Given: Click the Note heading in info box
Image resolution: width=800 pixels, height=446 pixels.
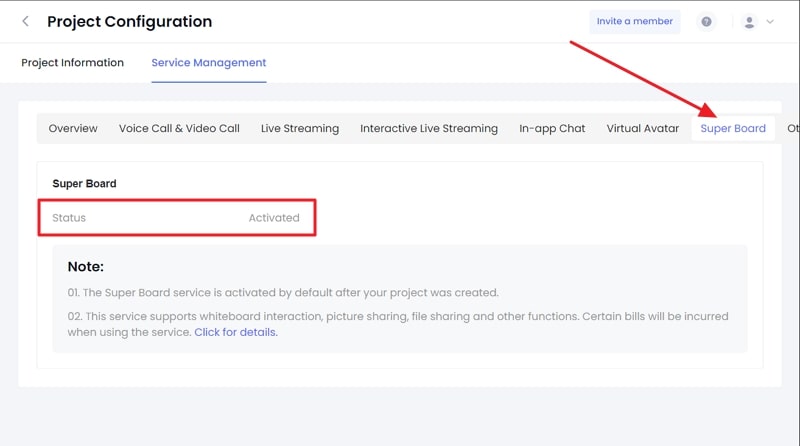Looking at the screenshot, I should click(x=86, y=267).
